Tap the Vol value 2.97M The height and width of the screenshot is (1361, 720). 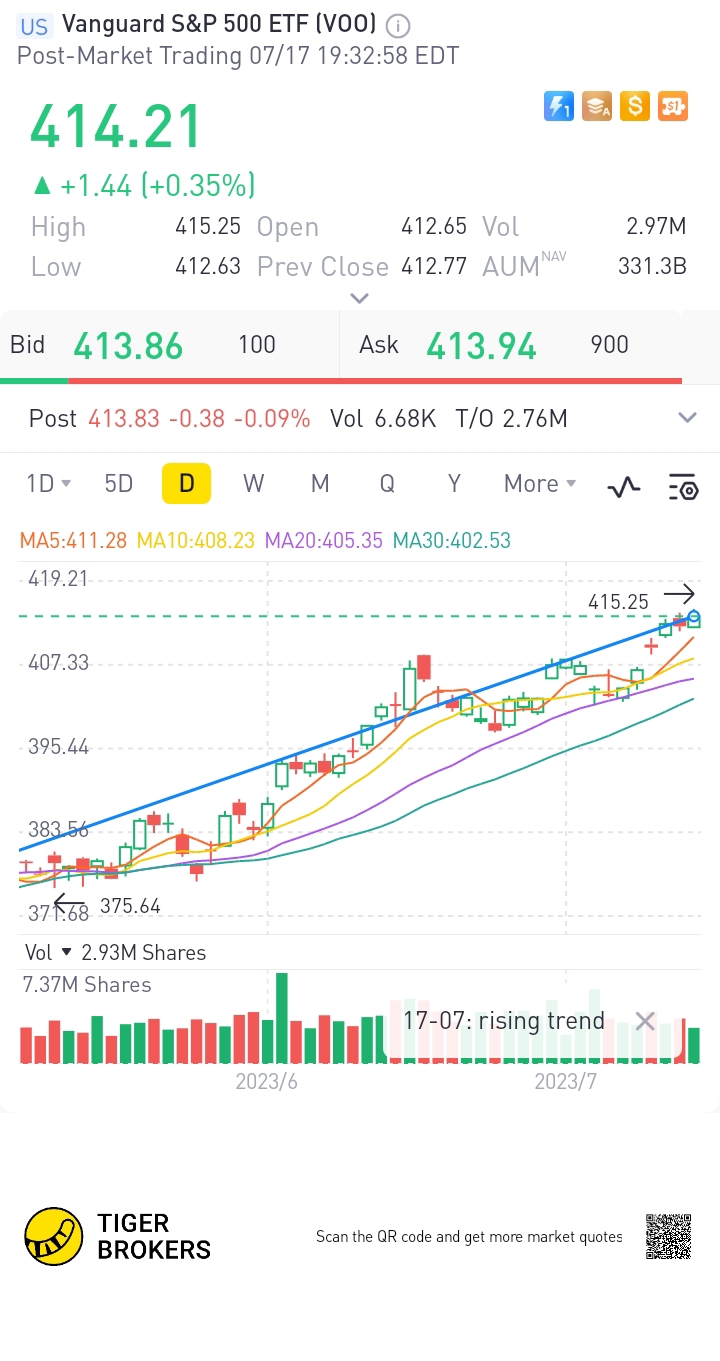pyautogui.click(x=656, y=226)
